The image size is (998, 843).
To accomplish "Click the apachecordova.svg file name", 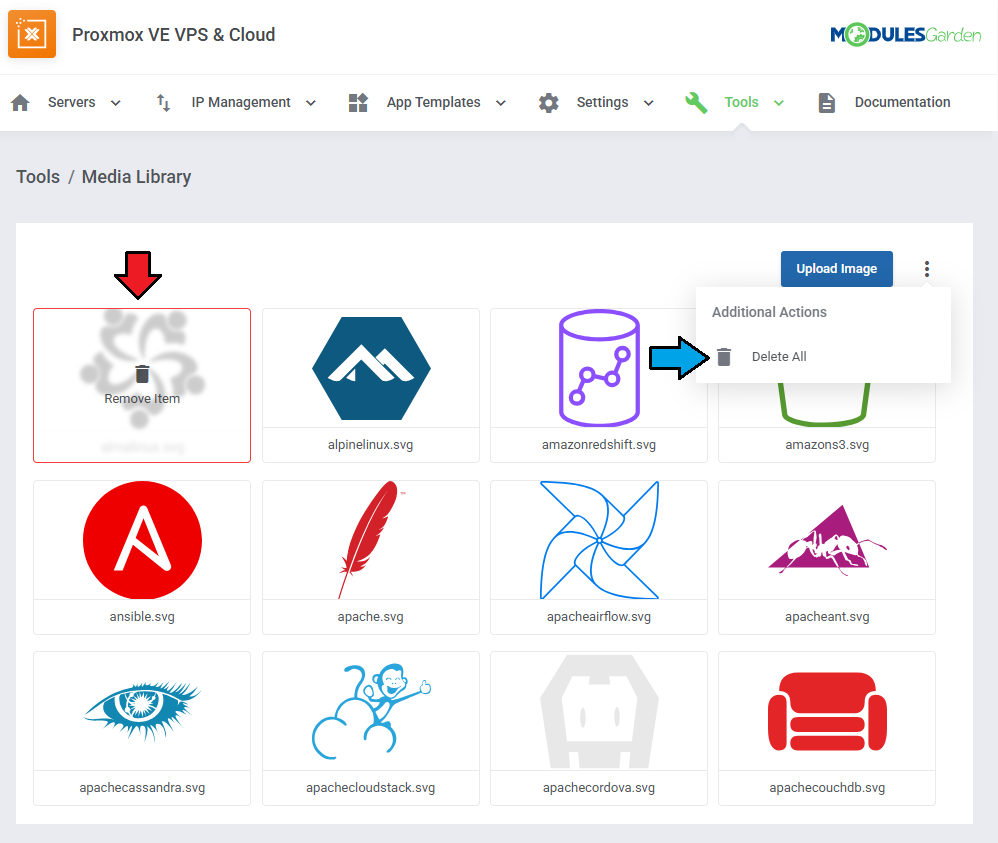I will tap(599, 788).
